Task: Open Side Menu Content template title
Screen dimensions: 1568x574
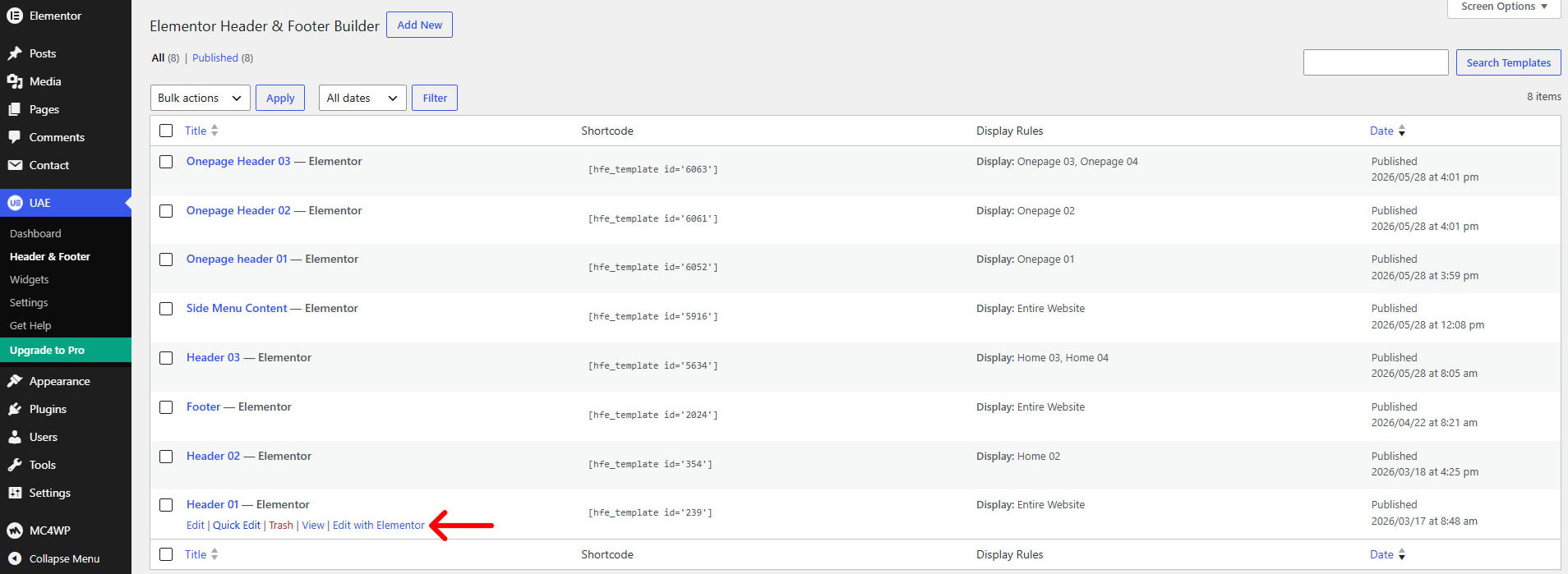Action: (x=237, y=308)
